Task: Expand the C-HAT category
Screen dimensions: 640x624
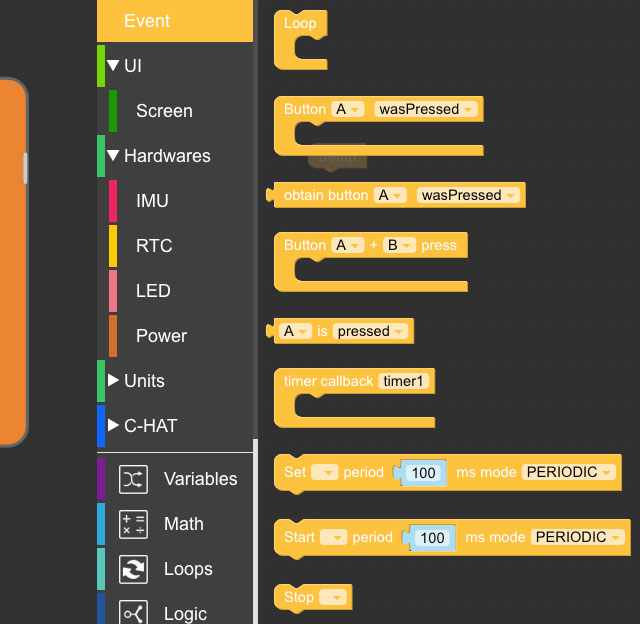Action: 113,426
